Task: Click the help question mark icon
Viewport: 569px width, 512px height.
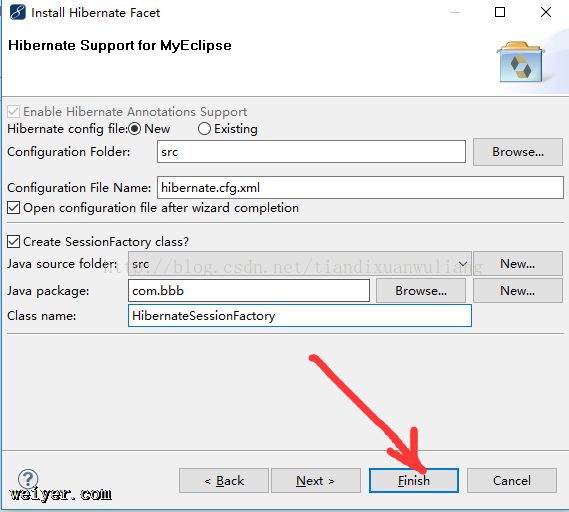Action: coord(28,479)
